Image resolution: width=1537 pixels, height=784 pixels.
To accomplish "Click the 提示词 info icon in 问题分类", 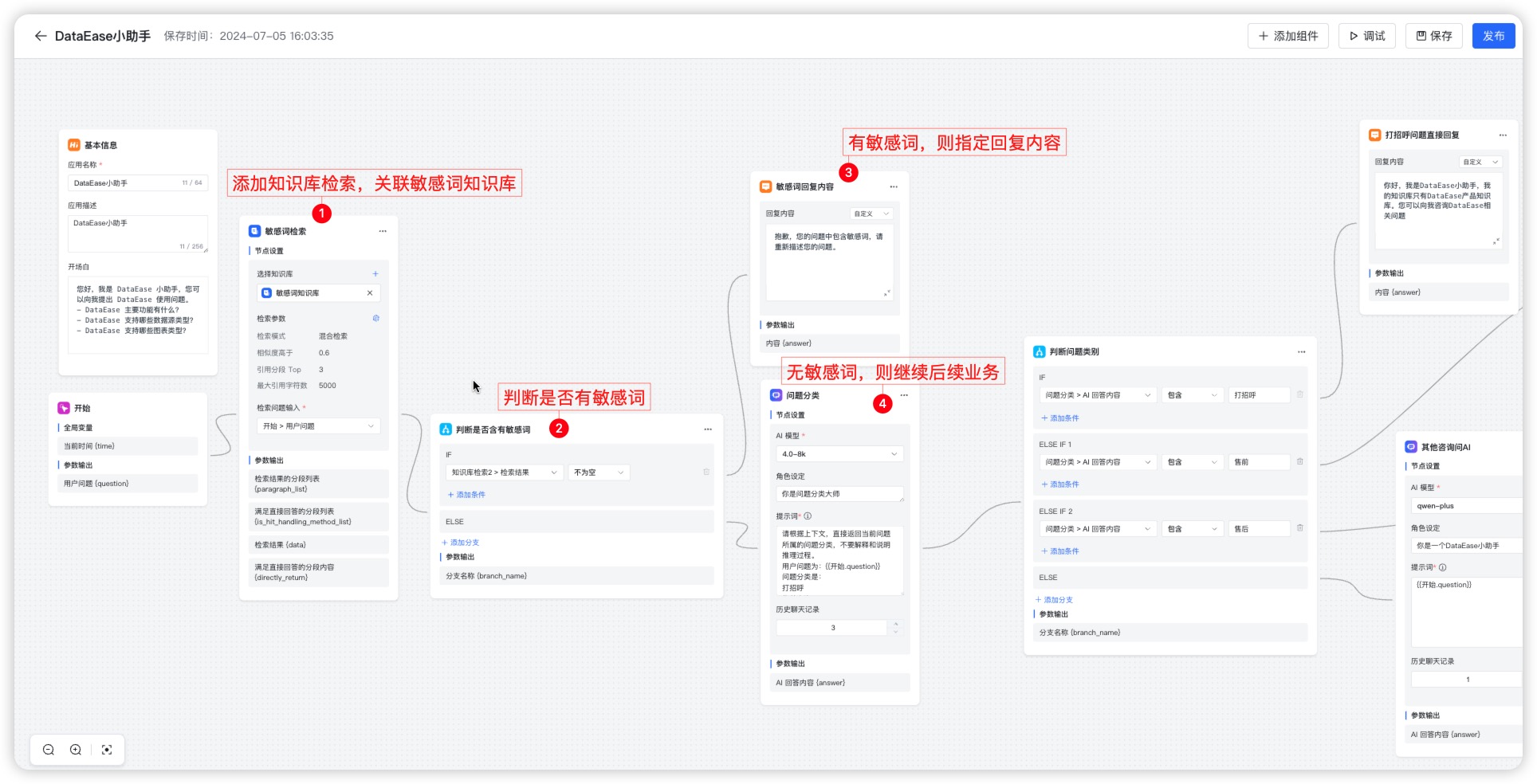I will point(808,516).
